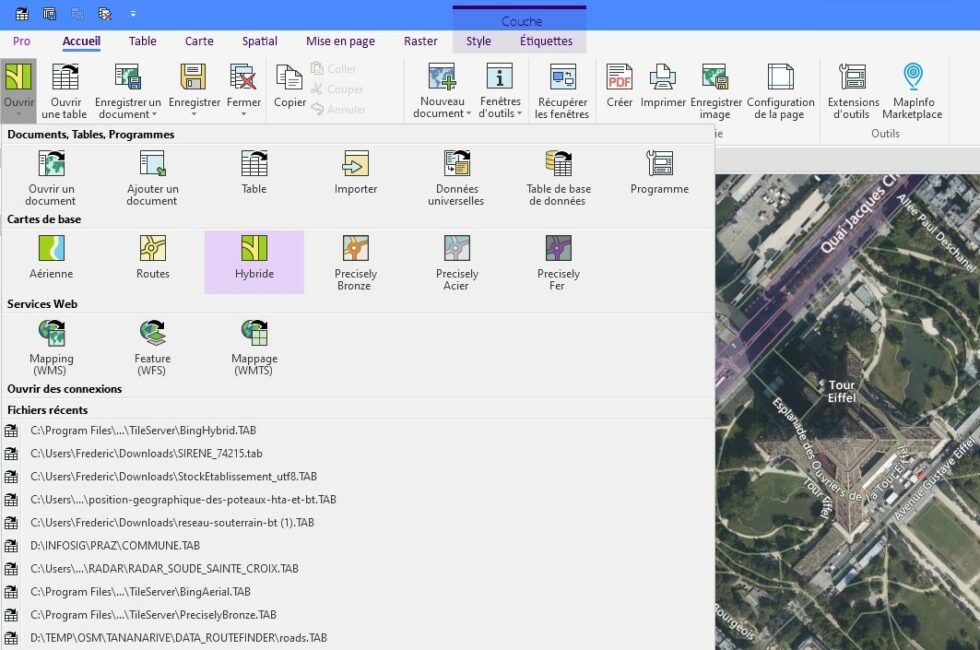
Task: Select the Aérienne base map
Action: pyautogui.click(x=50, y=260)
